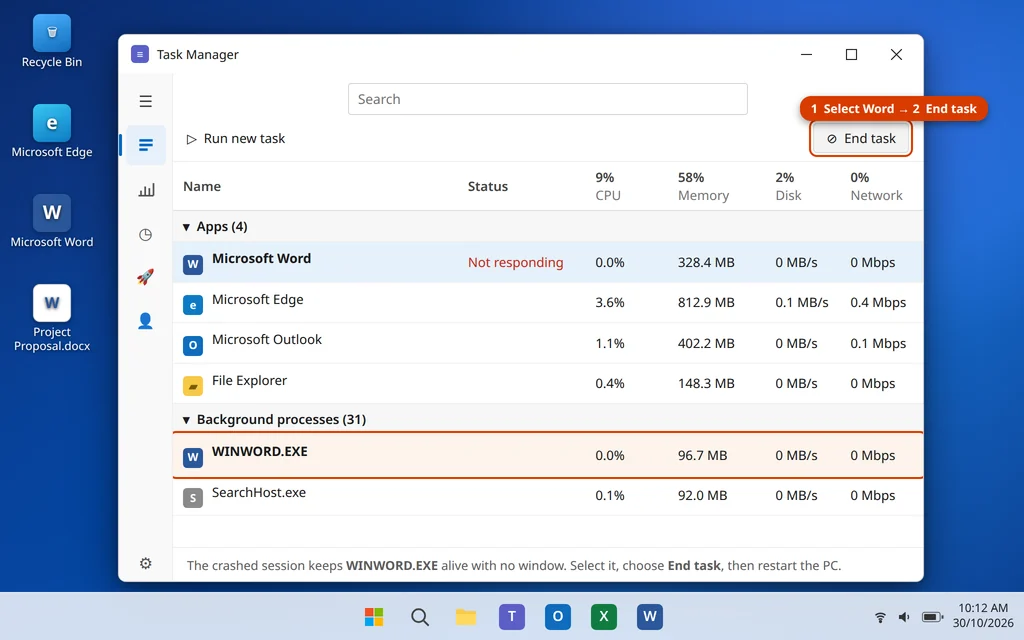The image size is (1024, 640).
Task: Click 402.2 MB memory value for Outlook
Action: click(x=706, y=344)
